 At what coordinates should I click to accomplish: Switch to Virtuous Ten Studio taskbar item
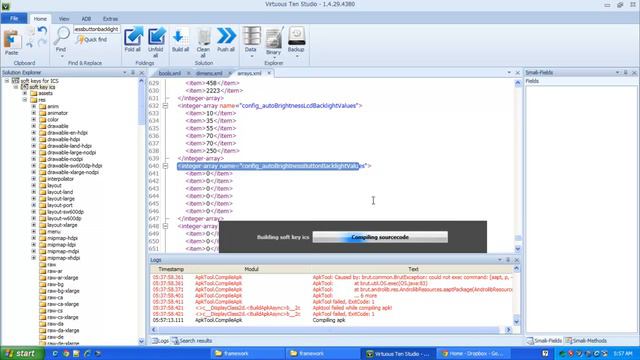[398, 353]
